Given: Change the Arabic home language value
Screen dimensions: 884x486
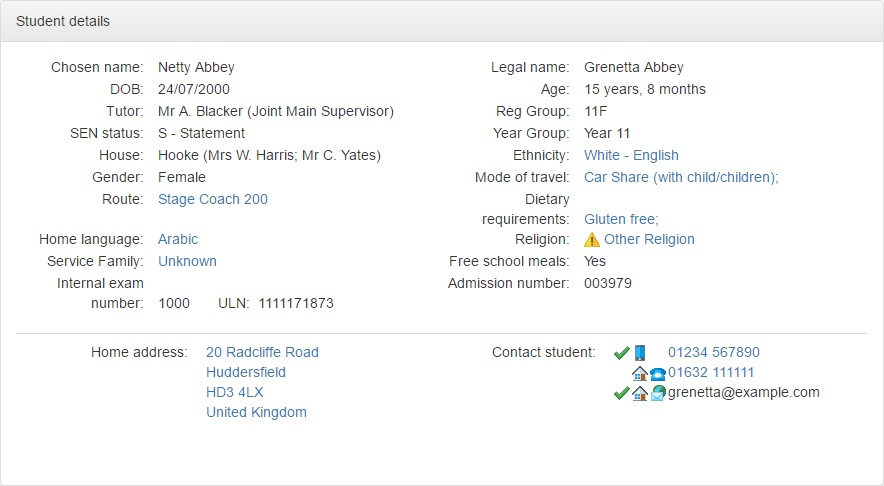Looking at the screenshot, I should 178,239.
